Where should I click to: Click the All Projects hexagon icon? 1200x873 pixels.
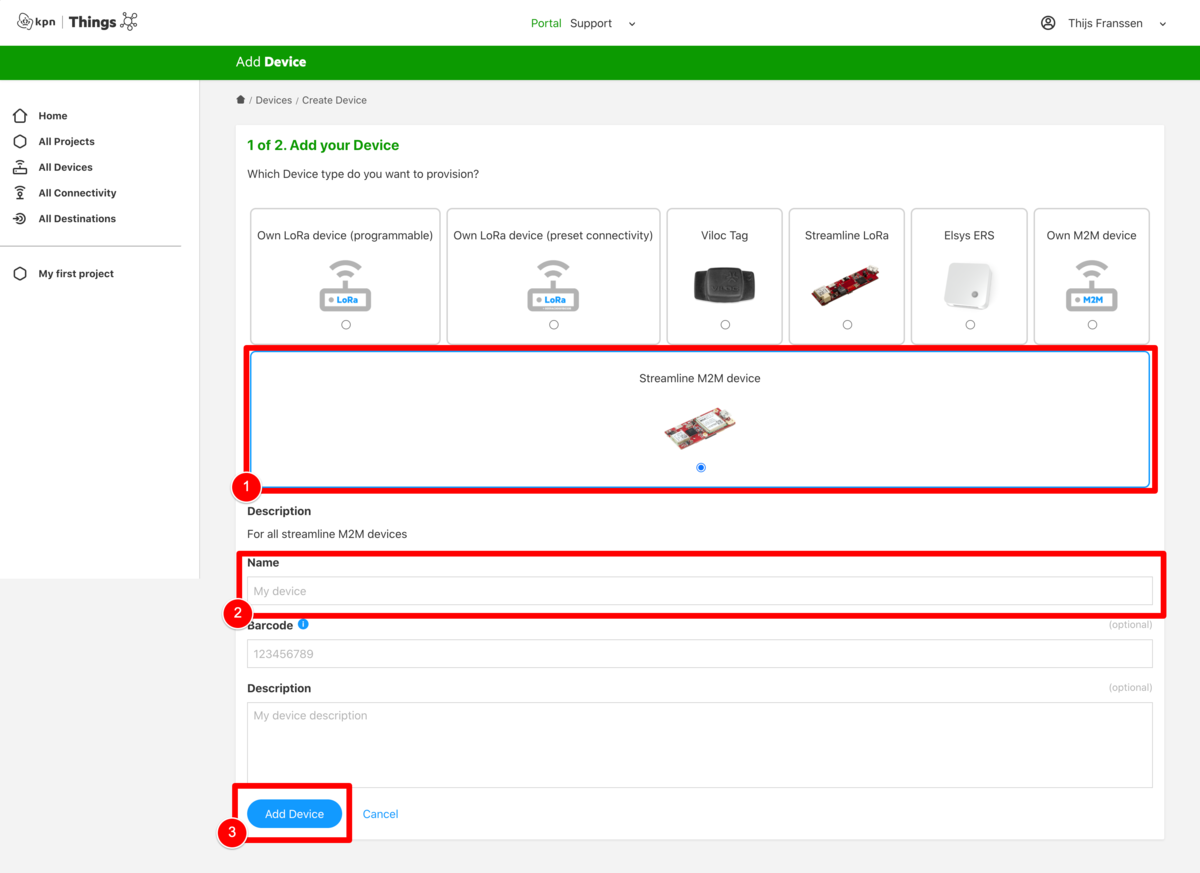point(20,142)
